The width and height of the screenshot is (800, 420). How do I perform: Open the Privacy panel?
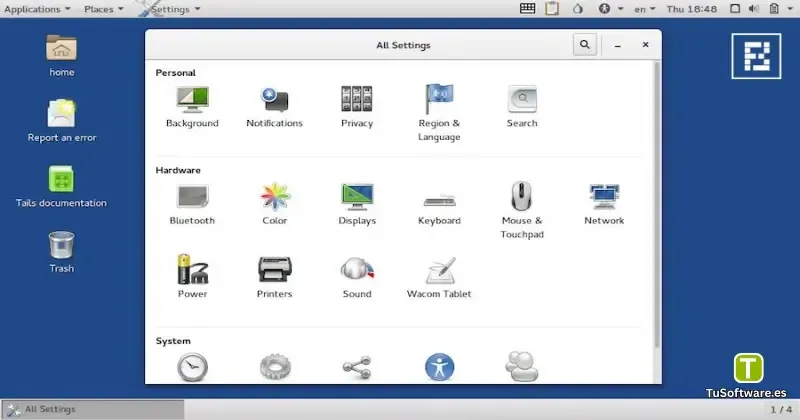pos(357,107)
